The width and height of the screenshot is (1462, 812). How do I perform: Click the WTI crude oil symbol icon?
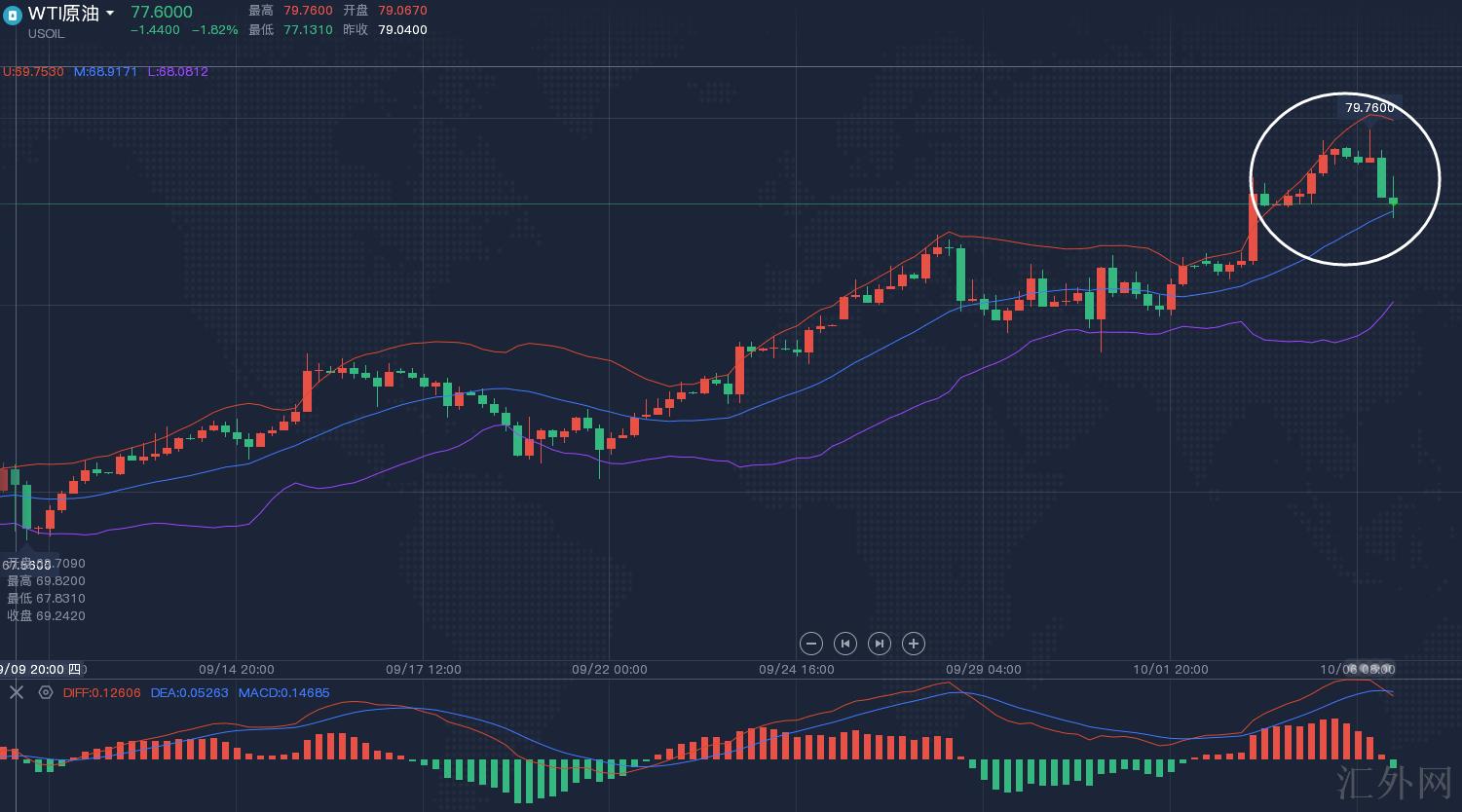(x=13, y=15)
